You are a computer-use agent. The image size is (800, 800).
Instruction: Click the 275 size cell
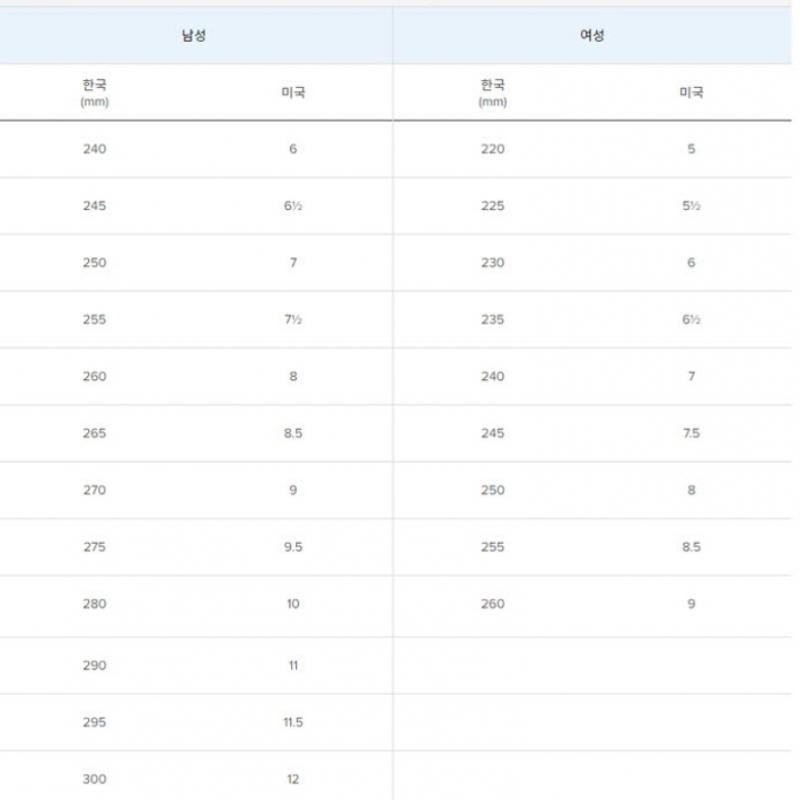coord(95,547)
